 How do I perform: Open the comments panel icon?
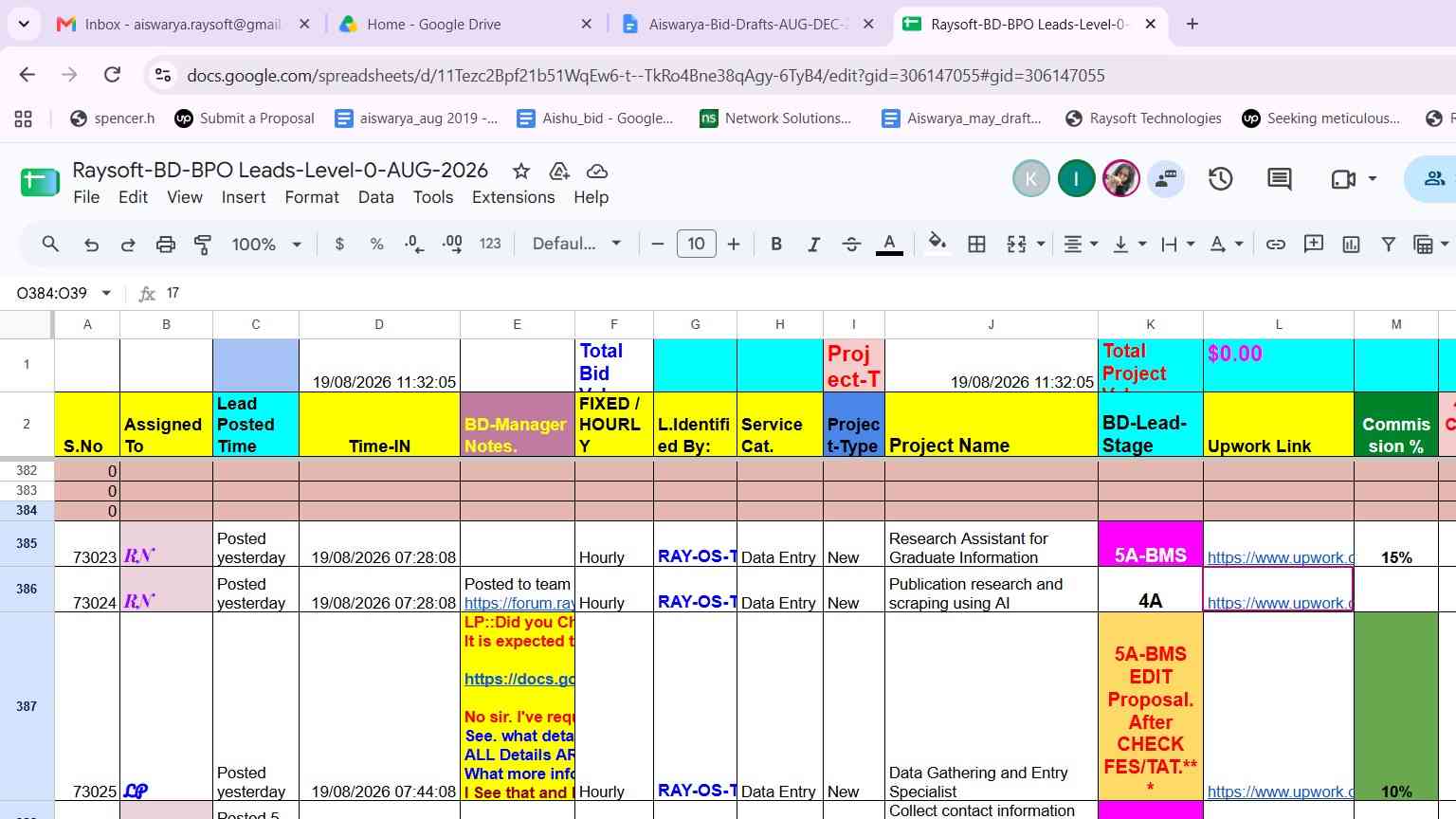1280,178
